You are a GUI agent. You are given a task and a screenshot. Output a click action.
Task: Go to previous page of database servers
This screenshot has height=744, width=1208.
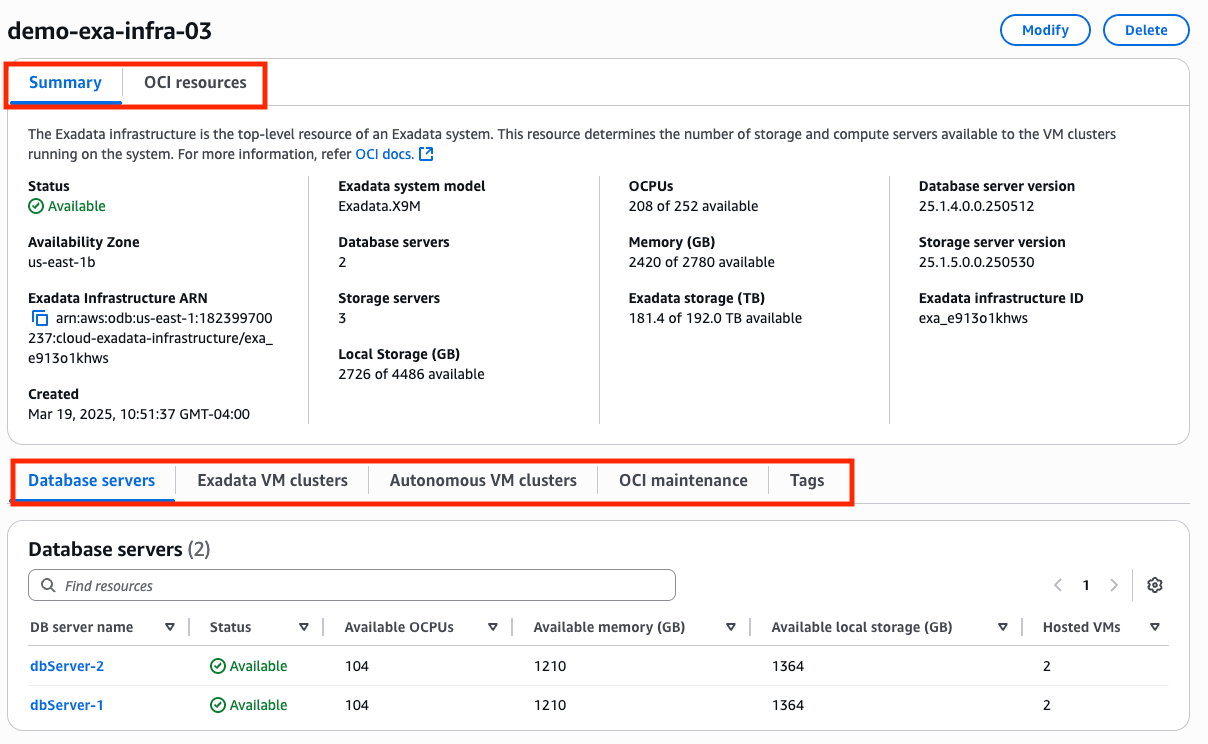point(1058,585)
